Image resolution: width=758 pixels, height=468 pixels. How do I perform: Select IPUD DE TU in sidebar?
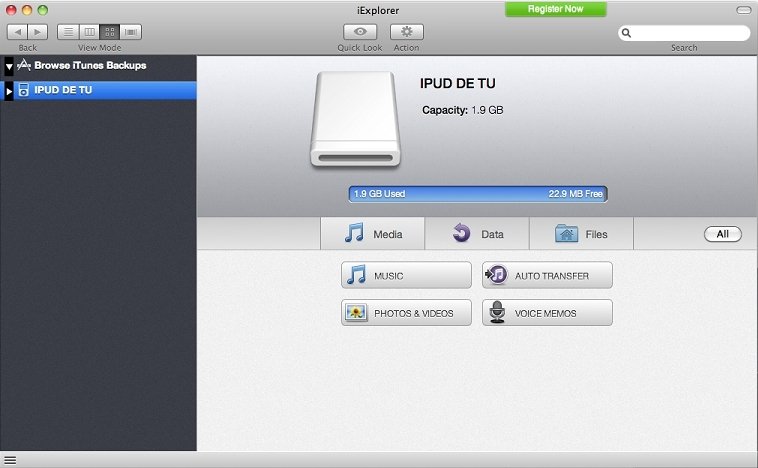point(99,90)
